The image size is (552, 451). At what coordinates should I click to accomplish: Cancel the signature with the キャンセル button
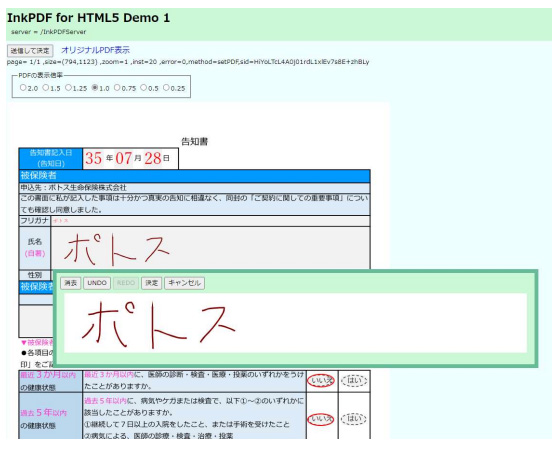pyautogui.click(x=184, y=283)
